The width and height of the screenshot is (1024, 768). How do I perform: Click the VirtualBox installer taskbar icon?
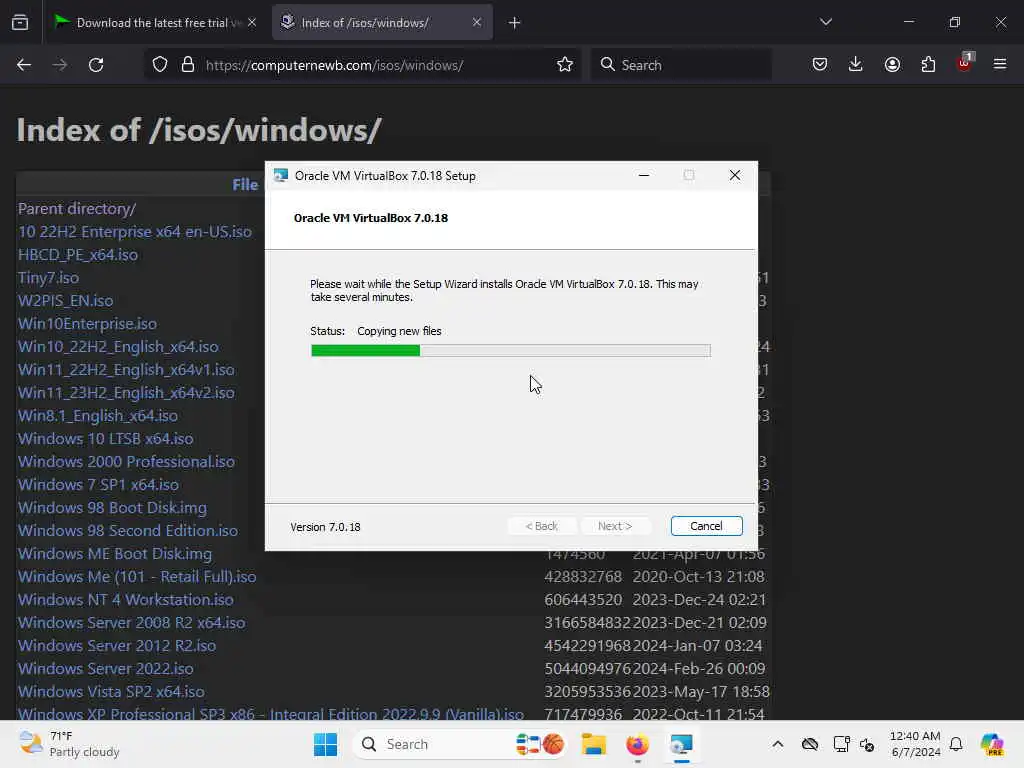(681, 744)
